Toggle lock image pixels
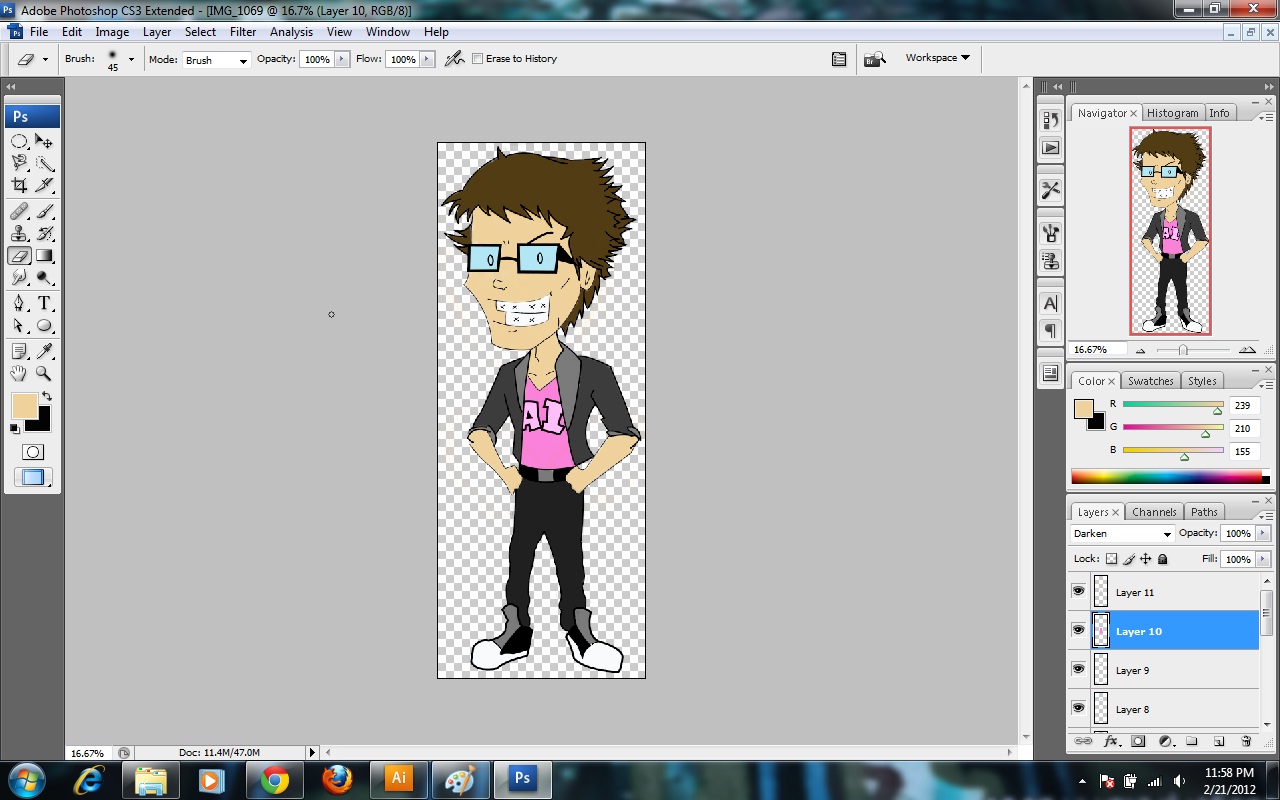 click(1129, 559)
